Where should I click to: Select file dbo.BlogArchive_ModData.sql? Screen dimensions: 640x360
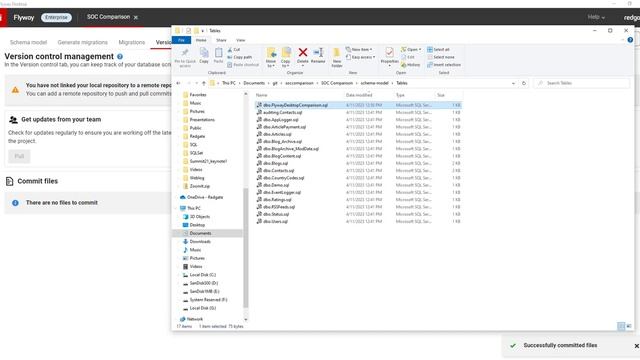pyautogui.click(x=291, y=149)
